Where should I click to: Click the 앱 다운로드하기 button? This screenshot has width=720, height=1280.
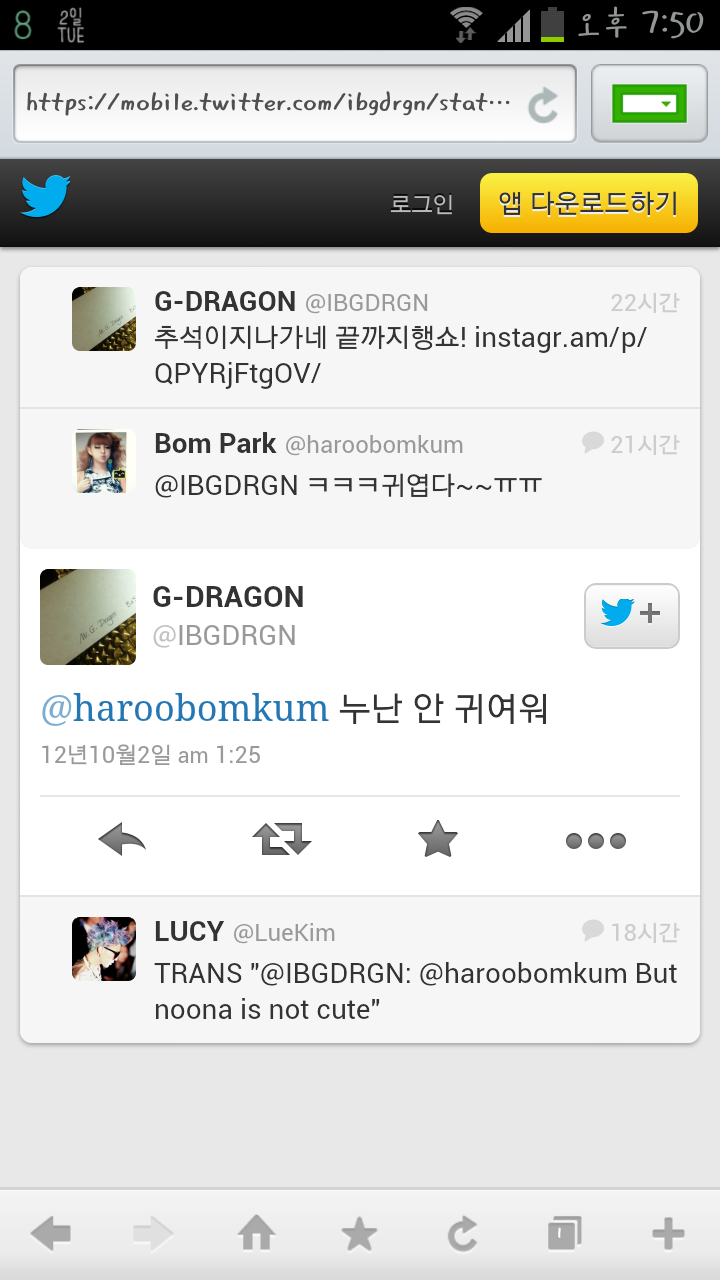(x=589, y=203)
